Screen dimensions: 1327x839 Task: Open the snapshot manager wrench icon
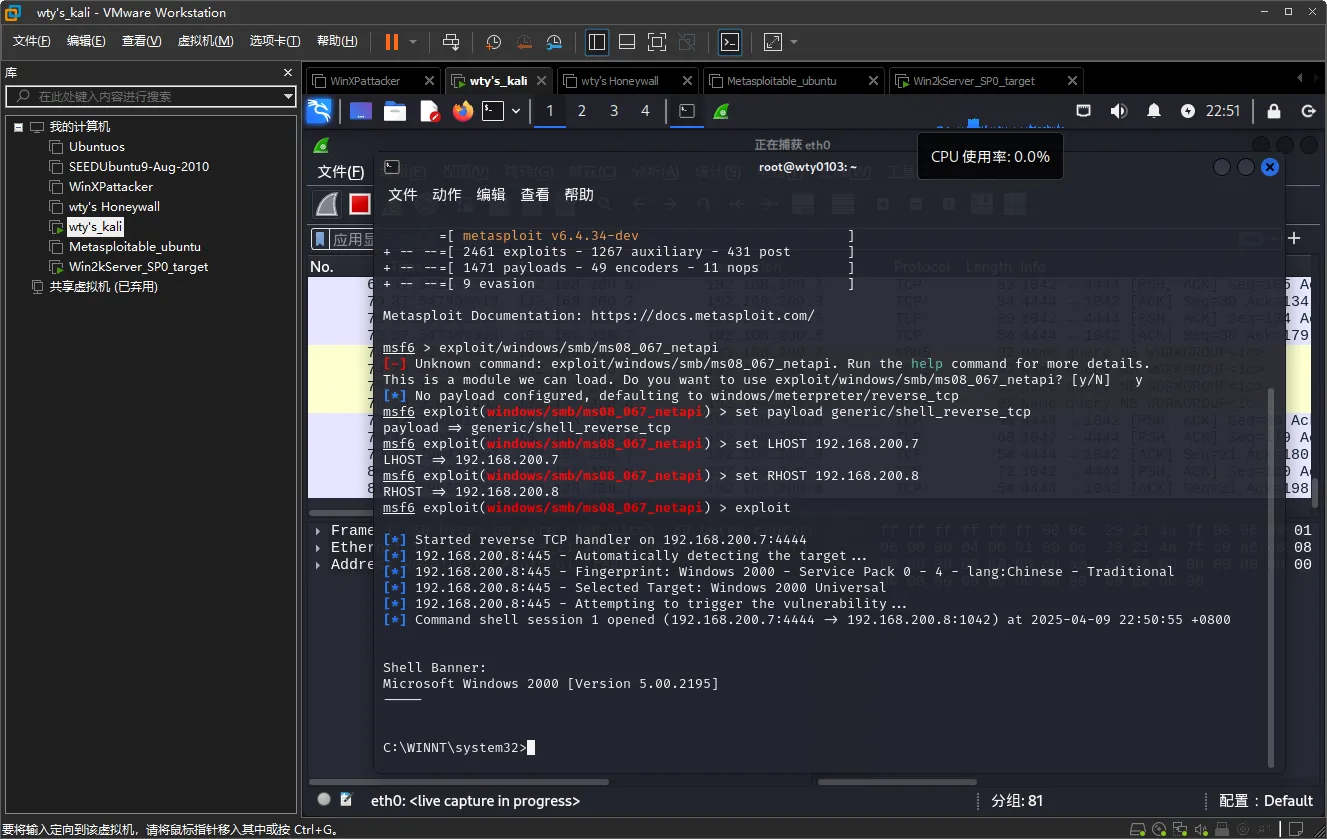[555, 42]
